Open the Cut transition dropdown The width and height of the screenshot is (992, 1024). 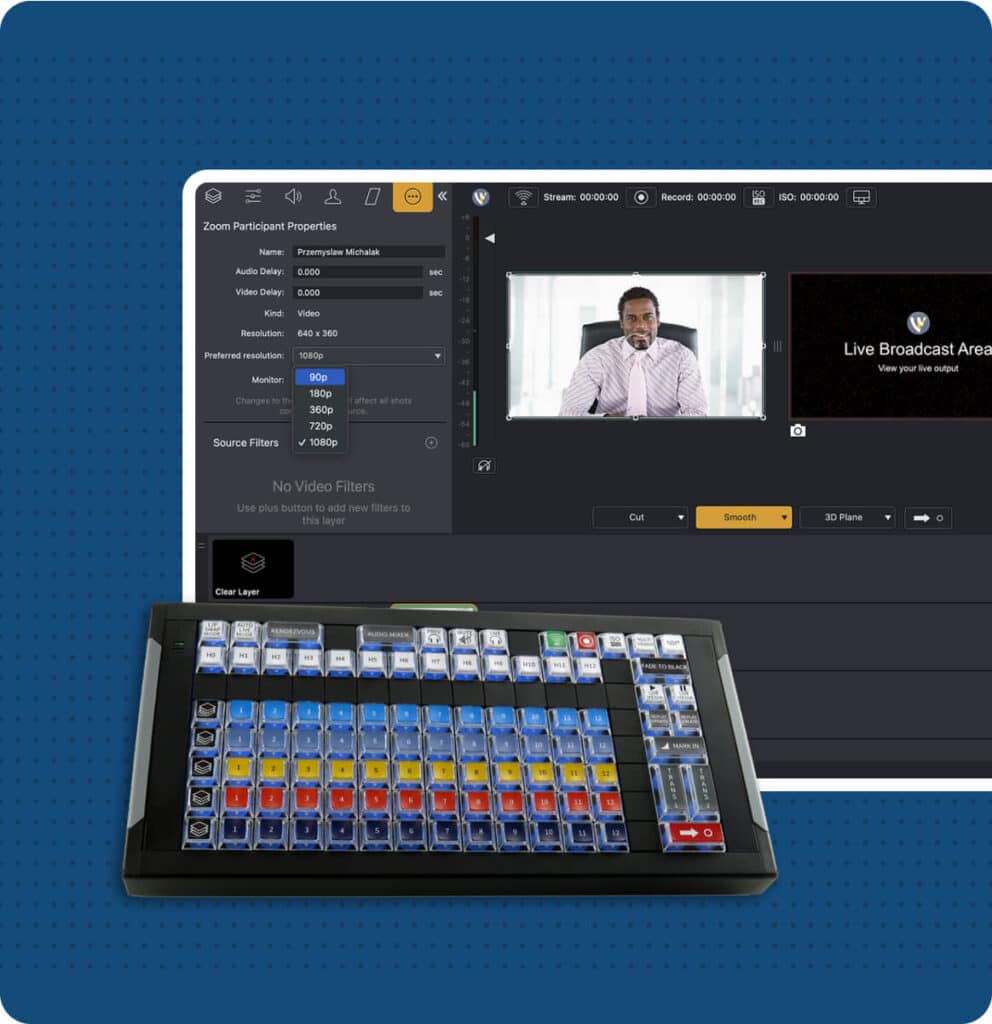(640, 517)
